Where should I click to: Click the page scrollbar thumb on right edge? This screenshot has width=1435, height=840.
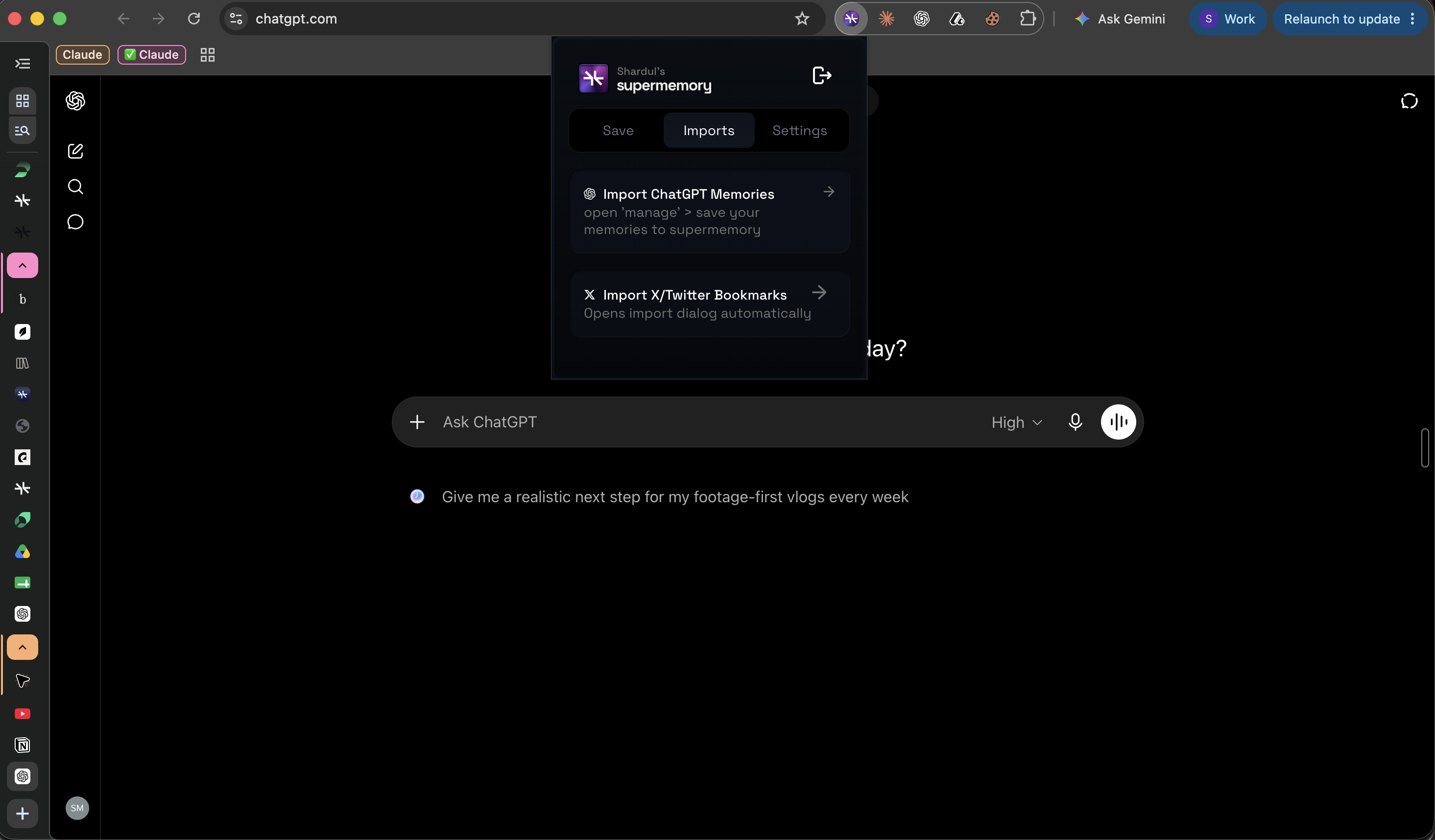(x=1425, y=448)
